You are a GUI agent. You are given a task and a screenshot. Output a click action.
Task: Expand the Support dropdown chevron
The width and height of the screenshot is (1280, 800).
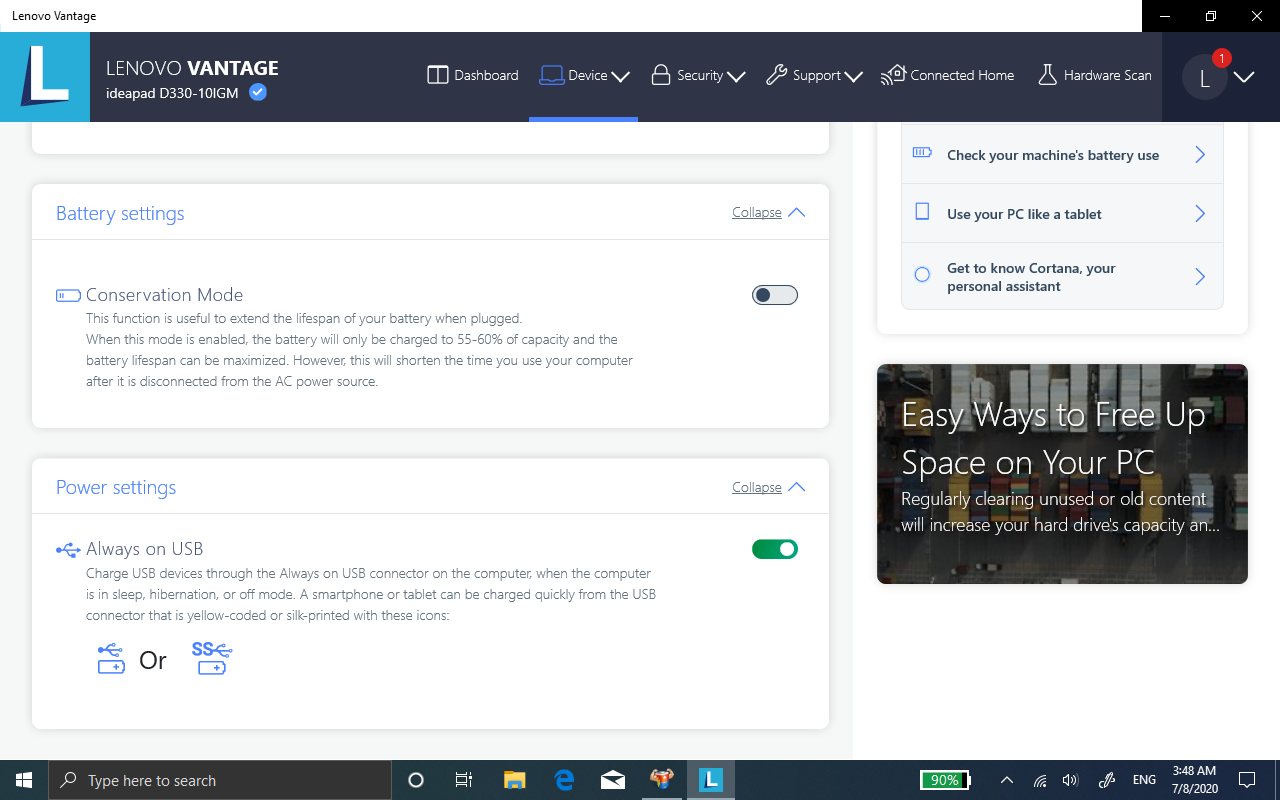coord(853,76)
